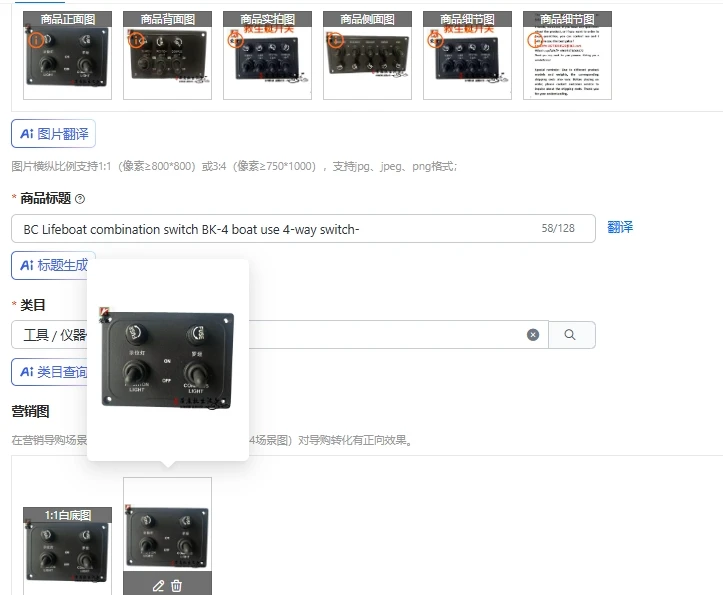
Task: Click the 翻译 link beside the title
Action: (620, 227)
